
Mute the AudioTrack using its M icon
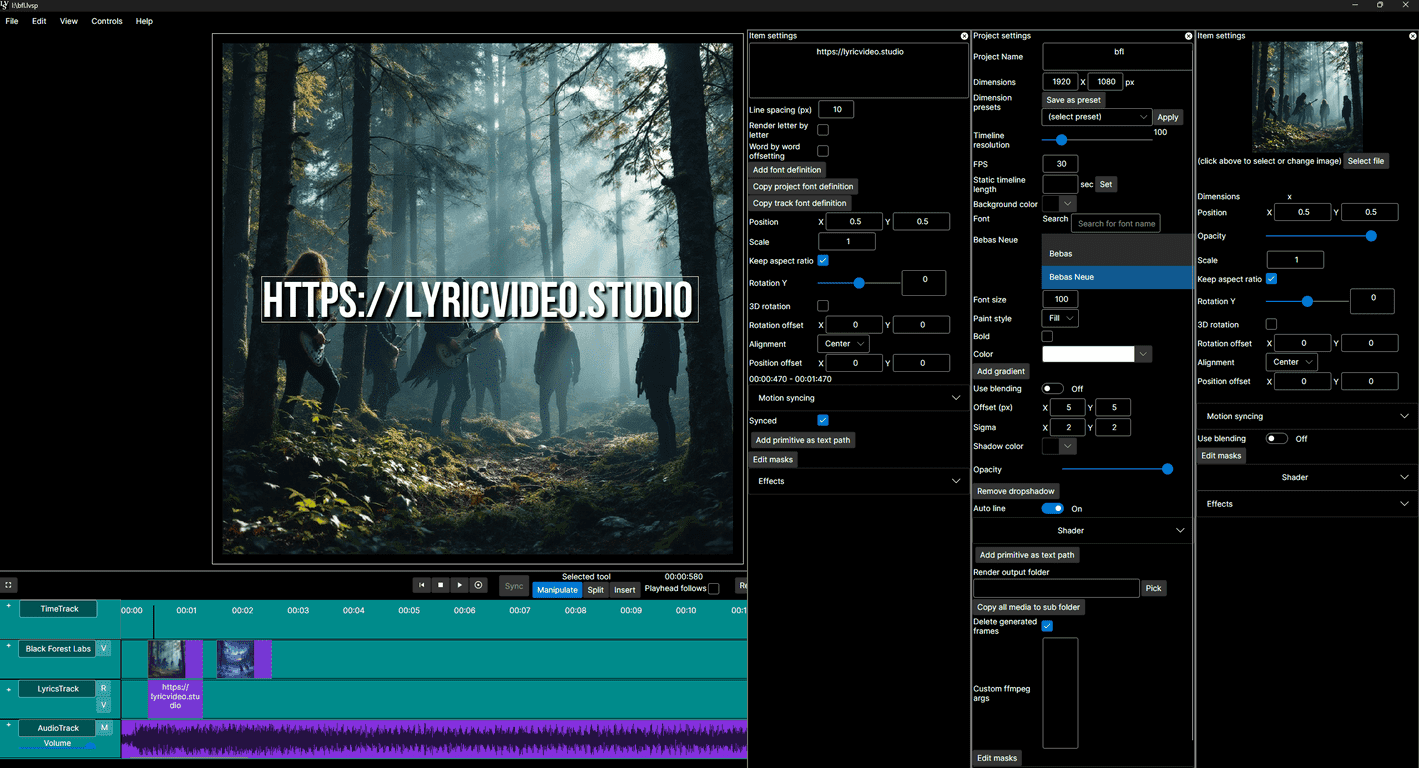pyautogui.click(x=103, y=727)
